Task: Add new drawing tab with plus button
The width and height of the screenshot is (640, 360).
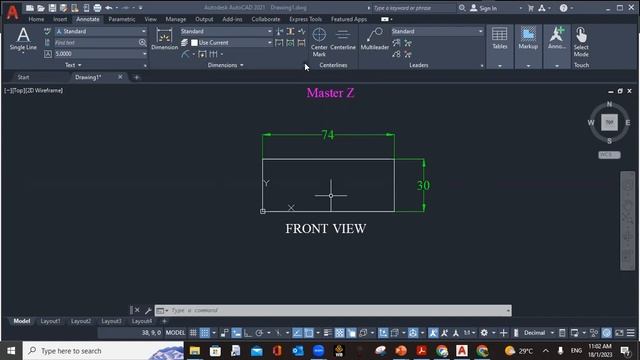Action: point(137,77)
